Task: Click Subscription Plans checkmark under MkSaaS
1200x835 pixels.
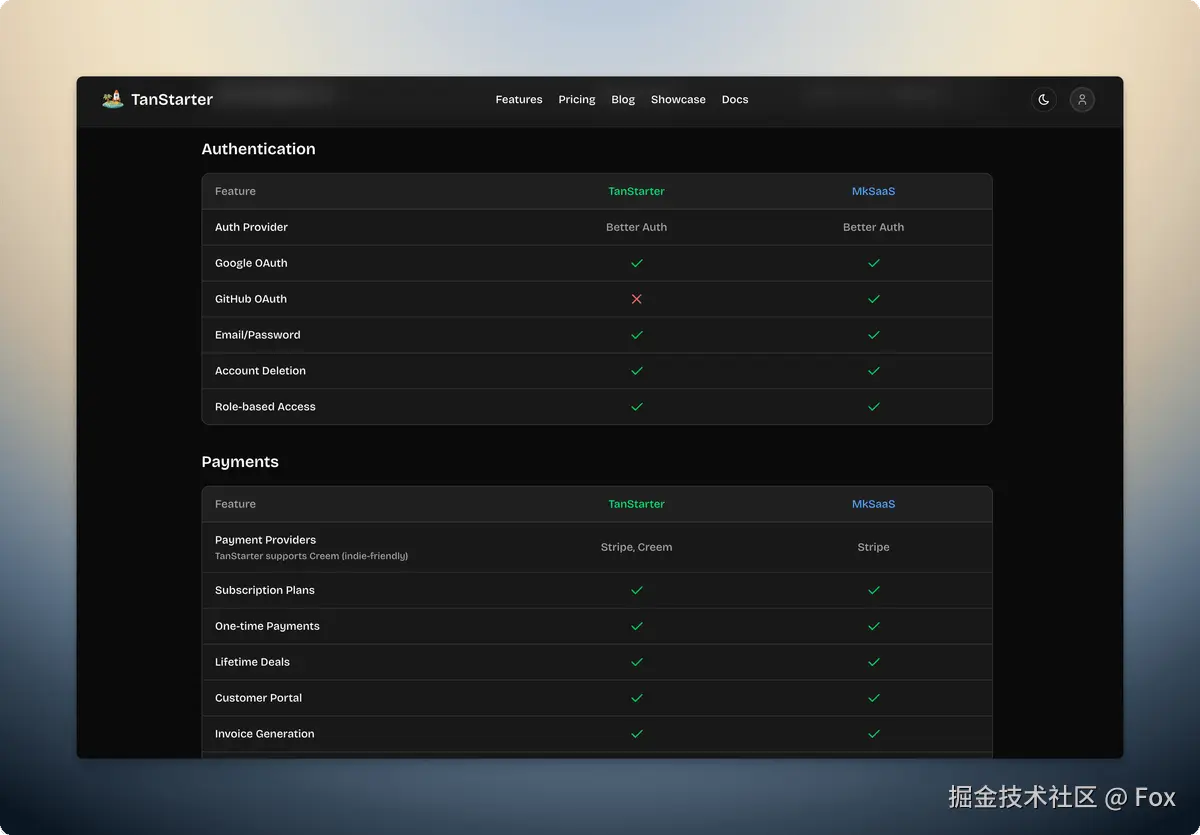Action: pyautogui.click(x=874, y=590)
